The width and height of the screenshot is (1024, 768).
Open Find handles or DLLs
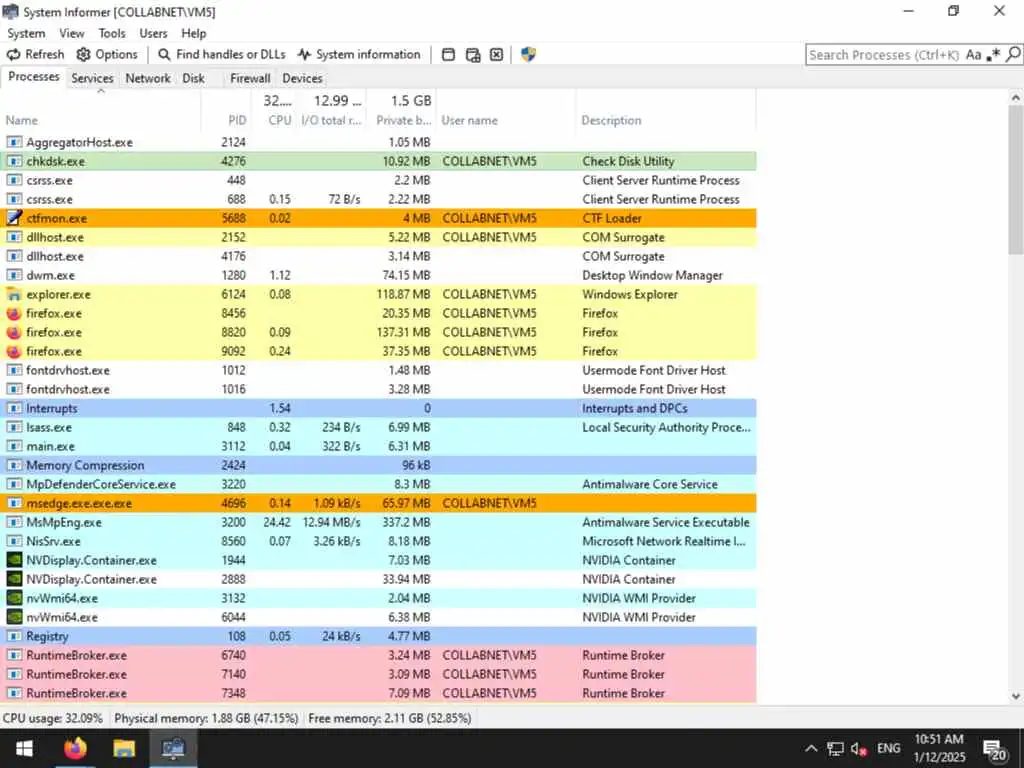[222, 55]
